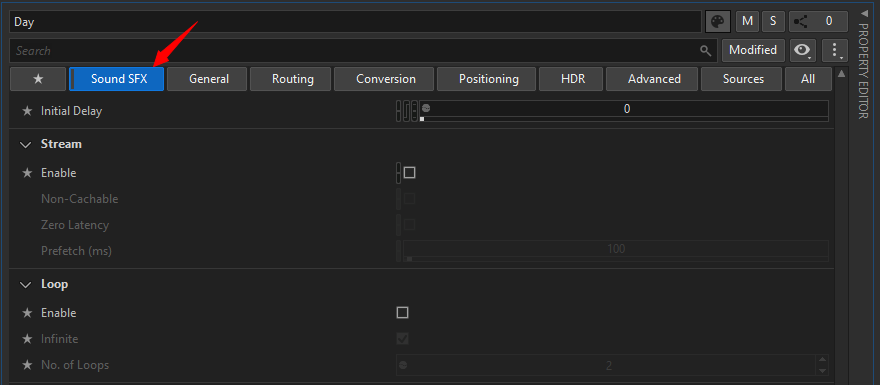Switch to the Routing tab

coord(292,79)
